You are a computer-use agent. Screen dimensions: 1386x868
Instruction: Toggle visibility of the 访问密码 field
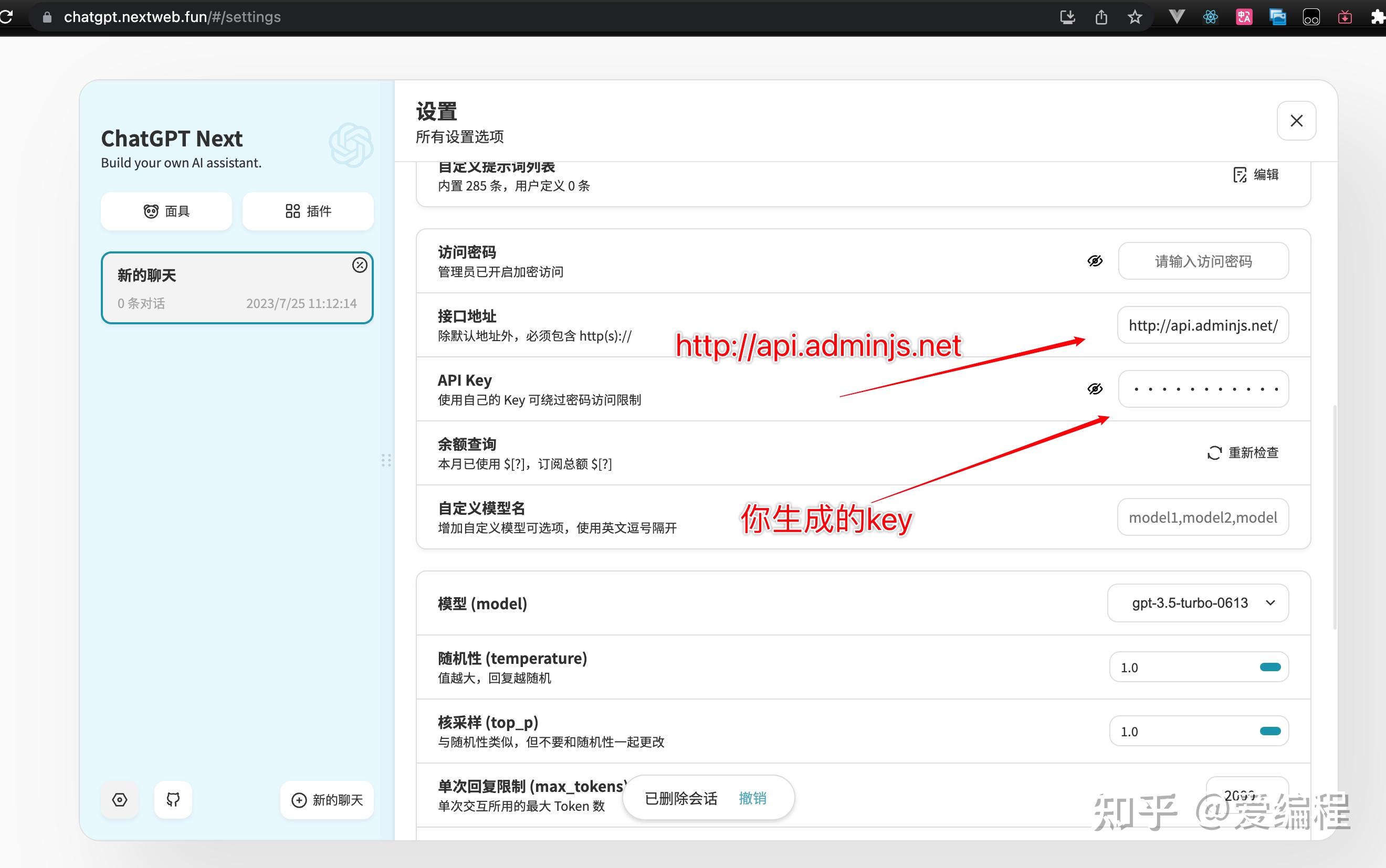[1095, 261]
